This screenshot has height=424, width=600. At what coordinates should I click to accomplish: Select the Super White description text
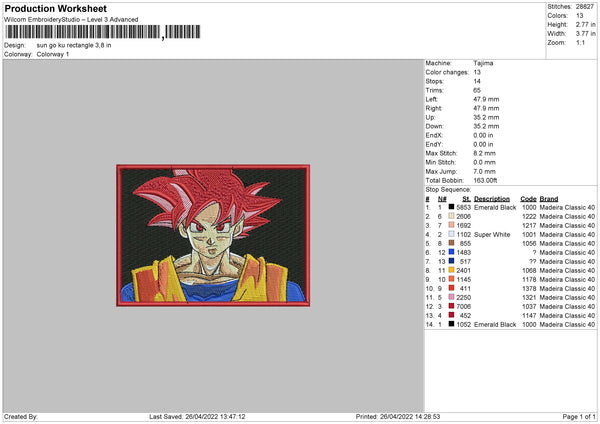[492, 234]
